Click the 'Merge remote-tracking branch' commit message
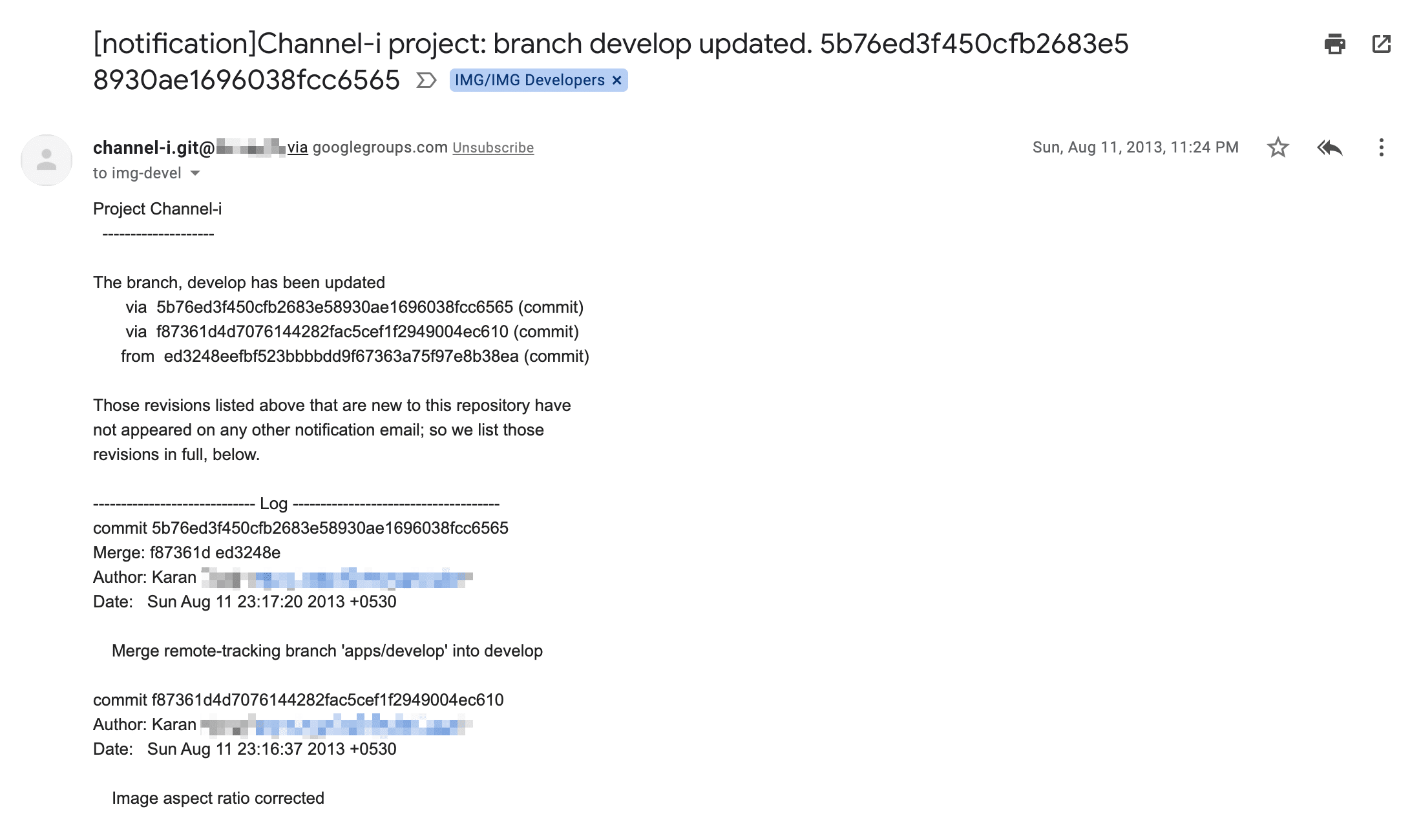Viewport: 1410px width, 840px height. 327,651
